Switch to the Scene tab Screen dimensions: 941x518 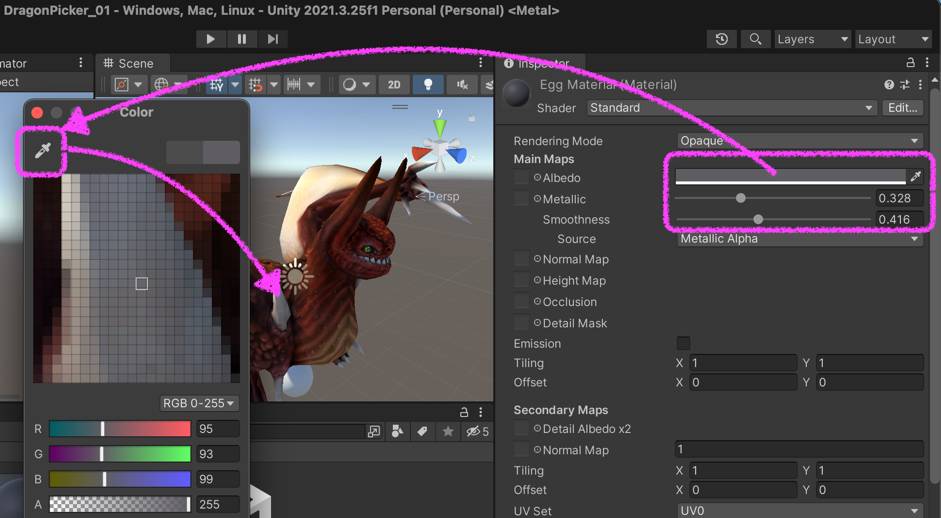coord(129,63)
